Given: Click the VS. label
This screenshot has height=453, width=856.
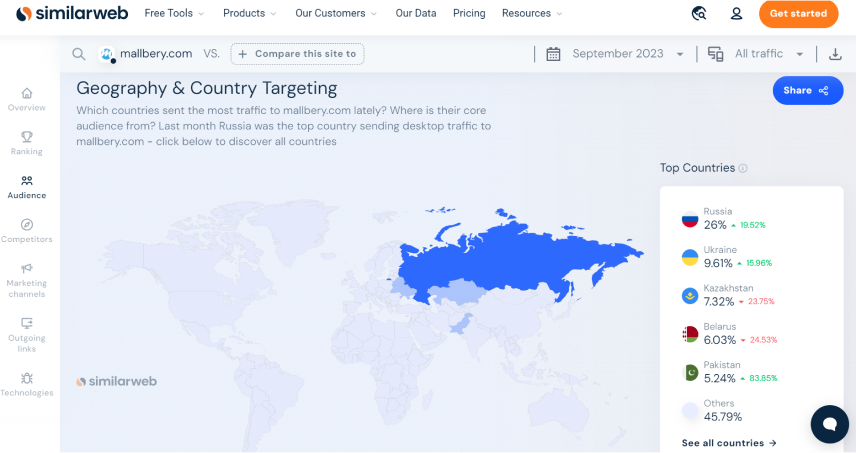Looking at the screenshot, I should (211, 53).
